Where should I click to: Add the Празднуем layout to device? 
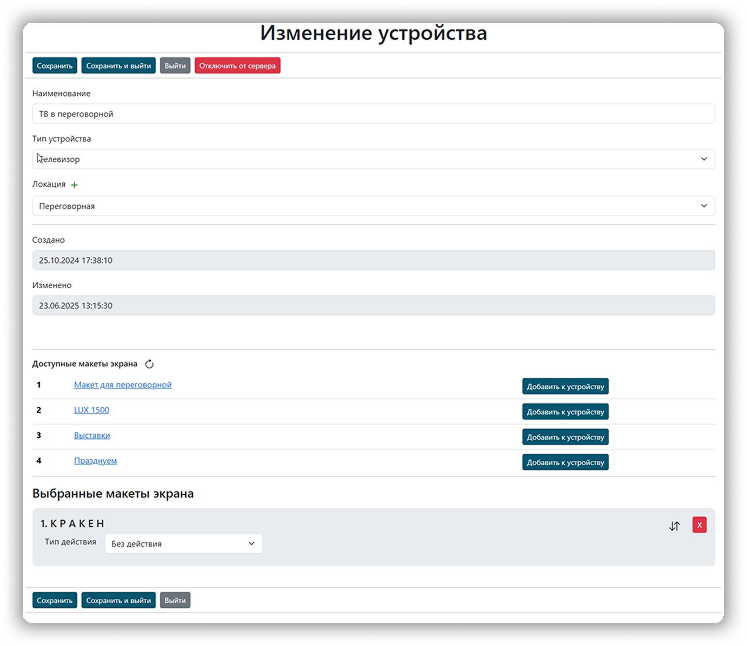(x=565, y=462)
